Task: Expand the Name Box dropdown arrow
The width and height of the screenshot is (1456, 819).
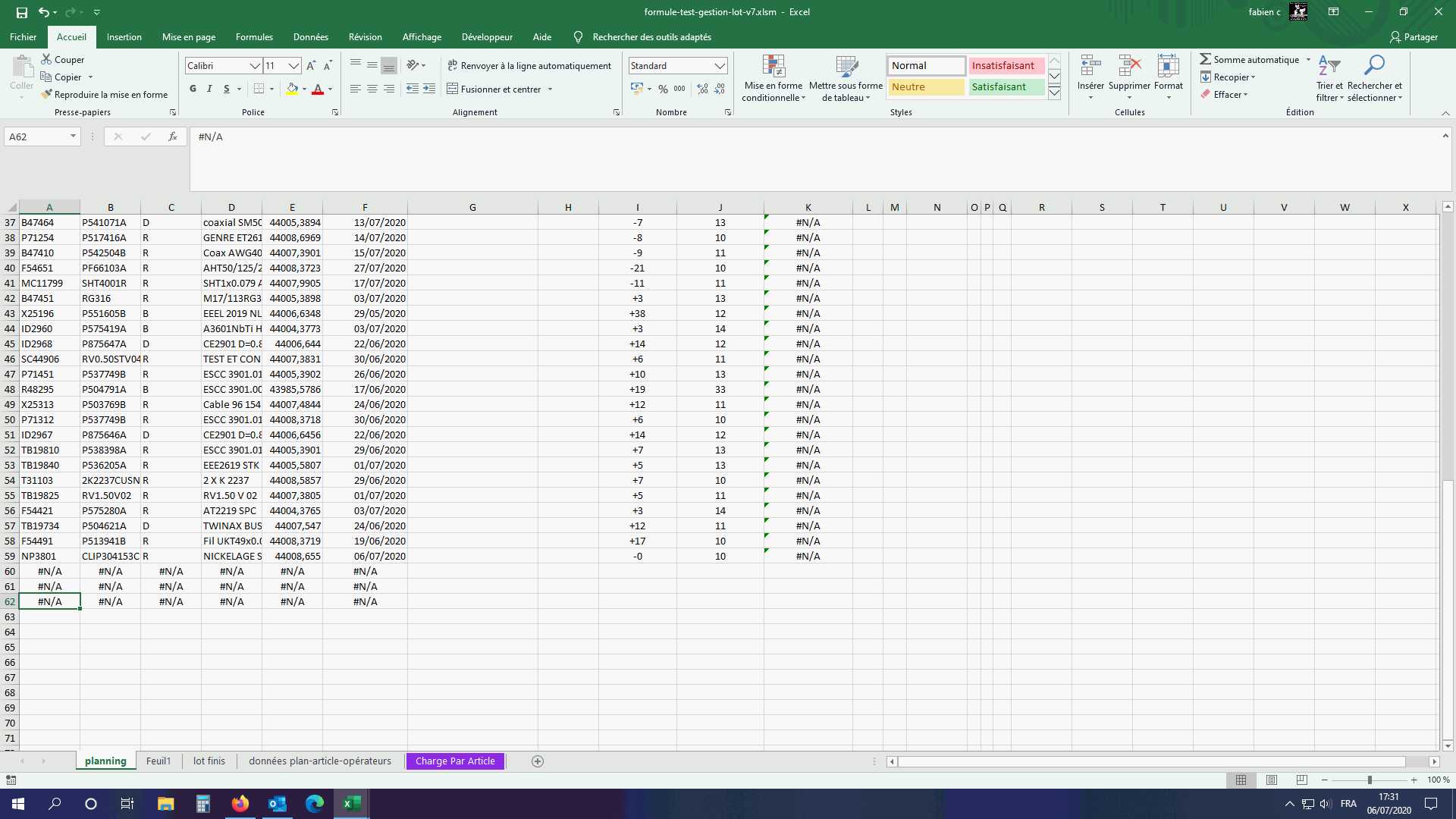Action: click(73, 136)
